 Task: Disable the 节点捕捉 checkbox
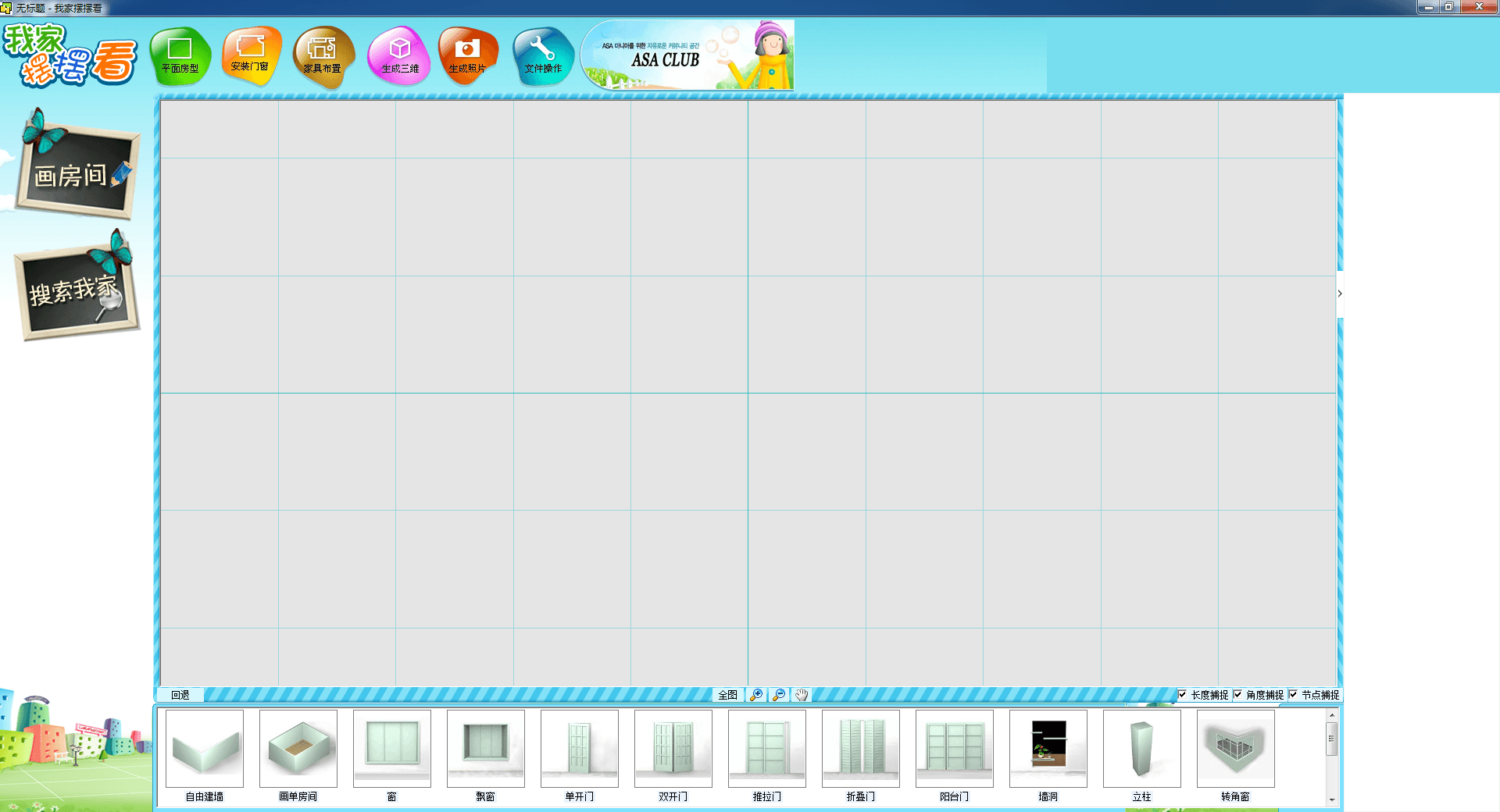click(x=1294, y=694)
